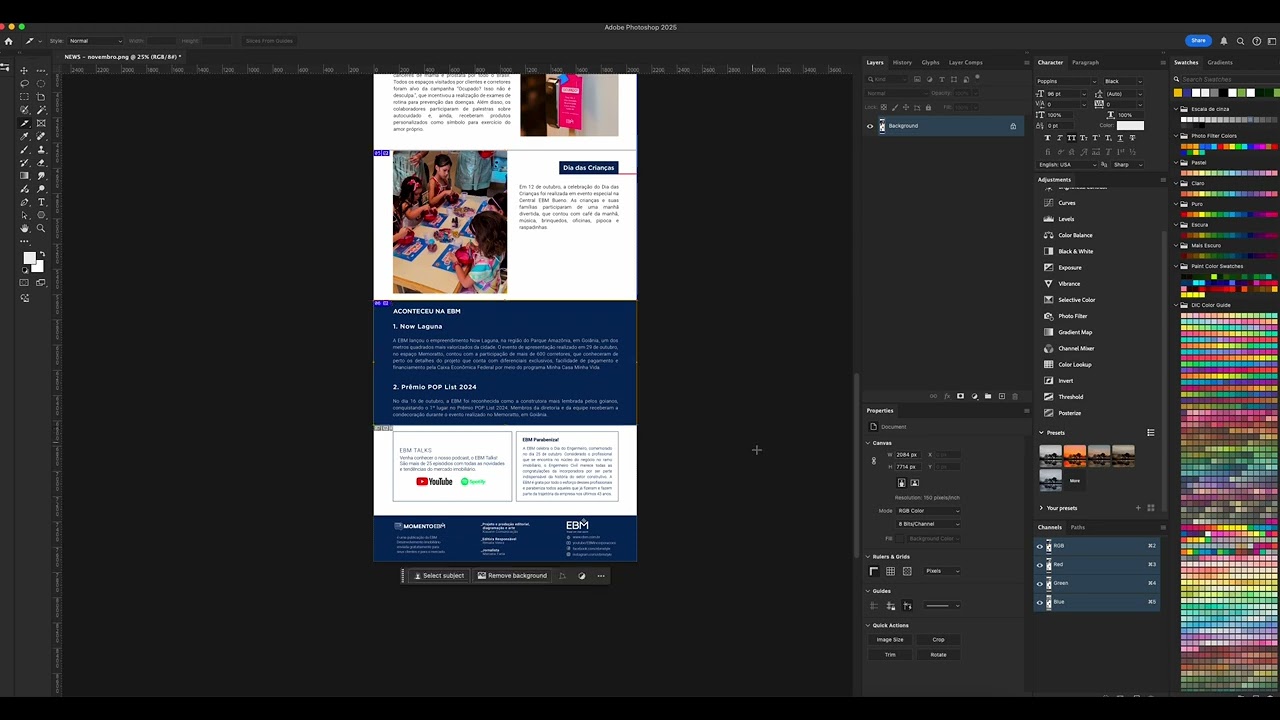Select the Zoom tool
The height and width of the screenshot is (720, 1280).
(41, 228)
